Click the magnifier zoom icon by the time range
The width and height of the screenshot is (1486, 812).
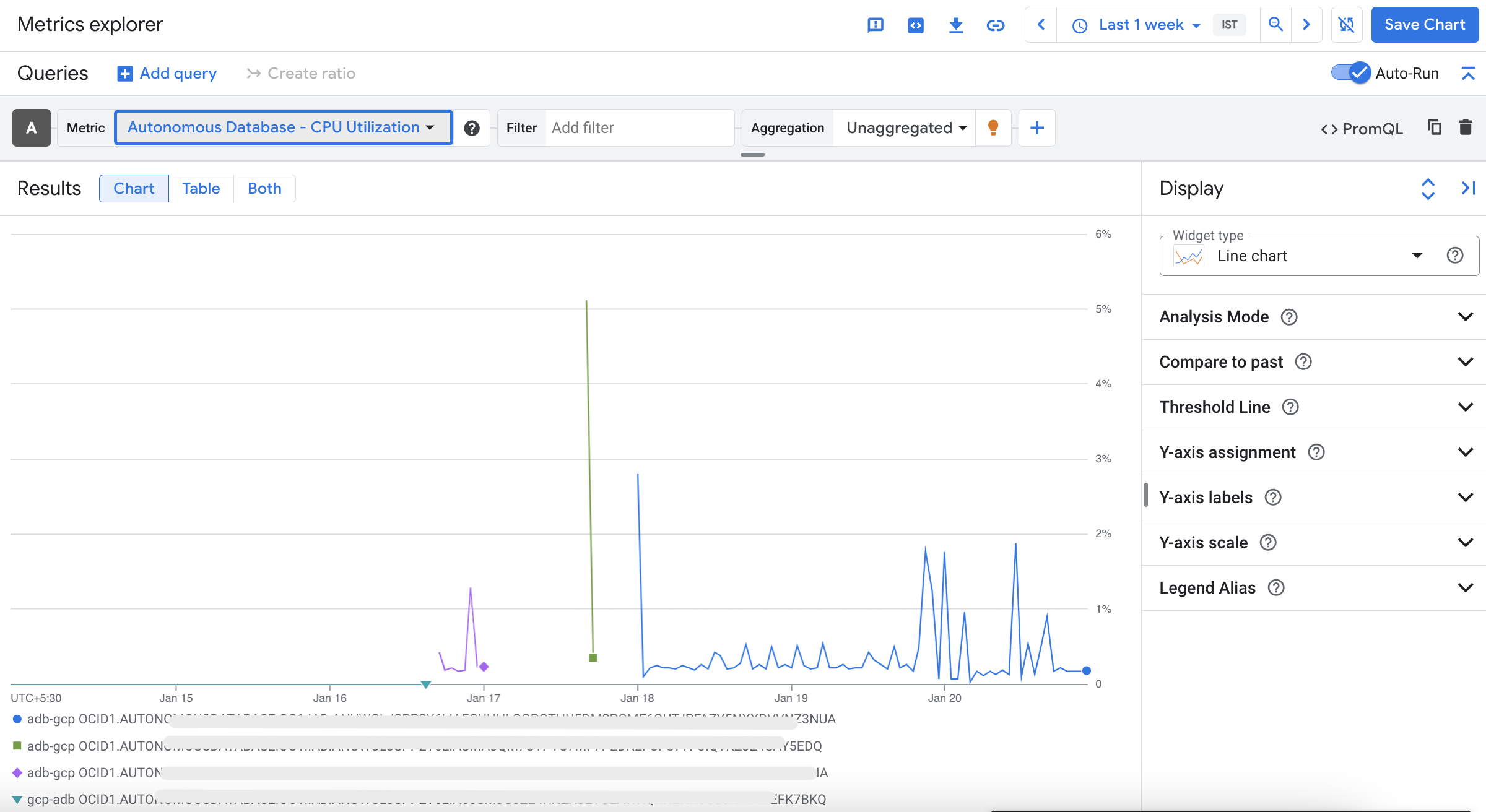click(1275, 25)
